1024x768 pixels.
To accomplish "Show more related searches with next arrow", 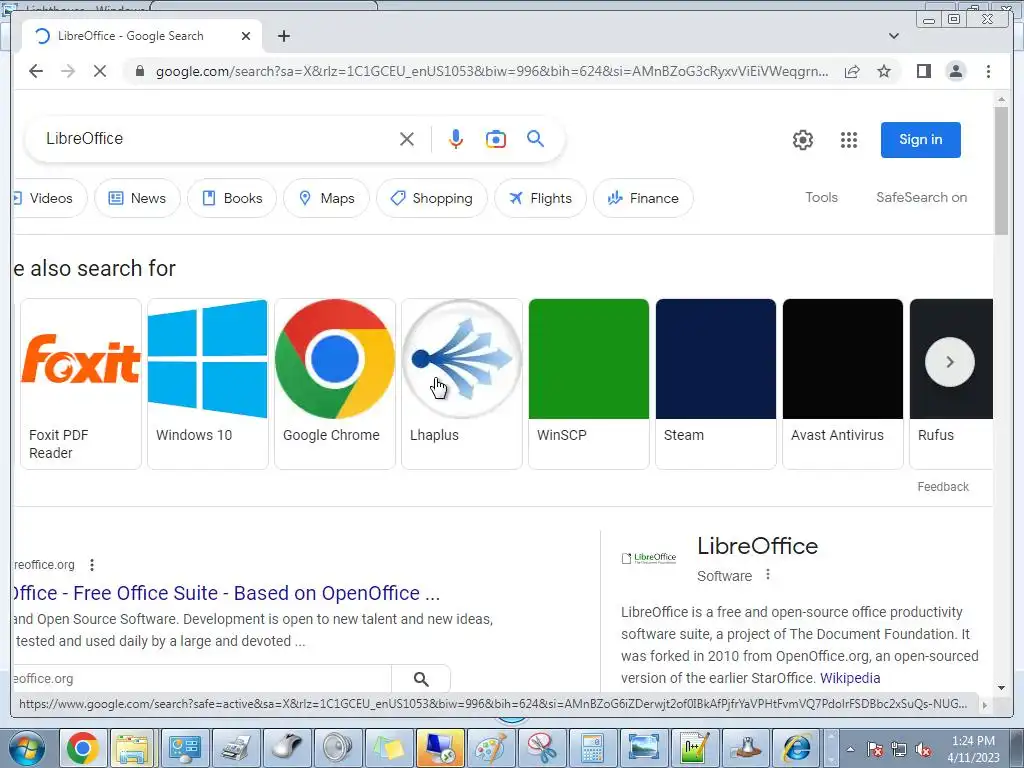I will 950,362.
